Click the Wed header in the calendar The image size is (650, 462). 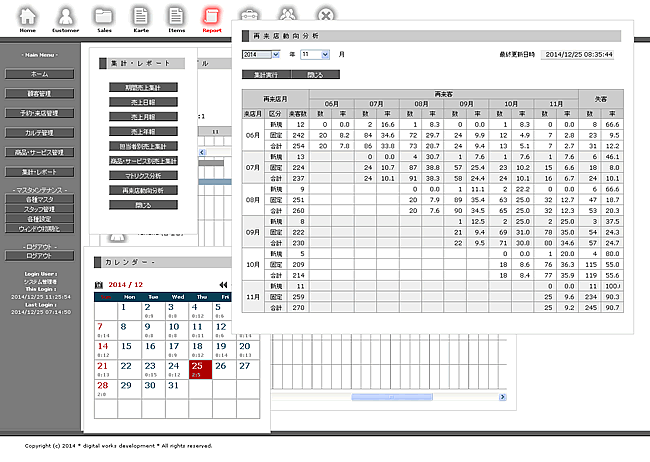[x=177, y=297]
